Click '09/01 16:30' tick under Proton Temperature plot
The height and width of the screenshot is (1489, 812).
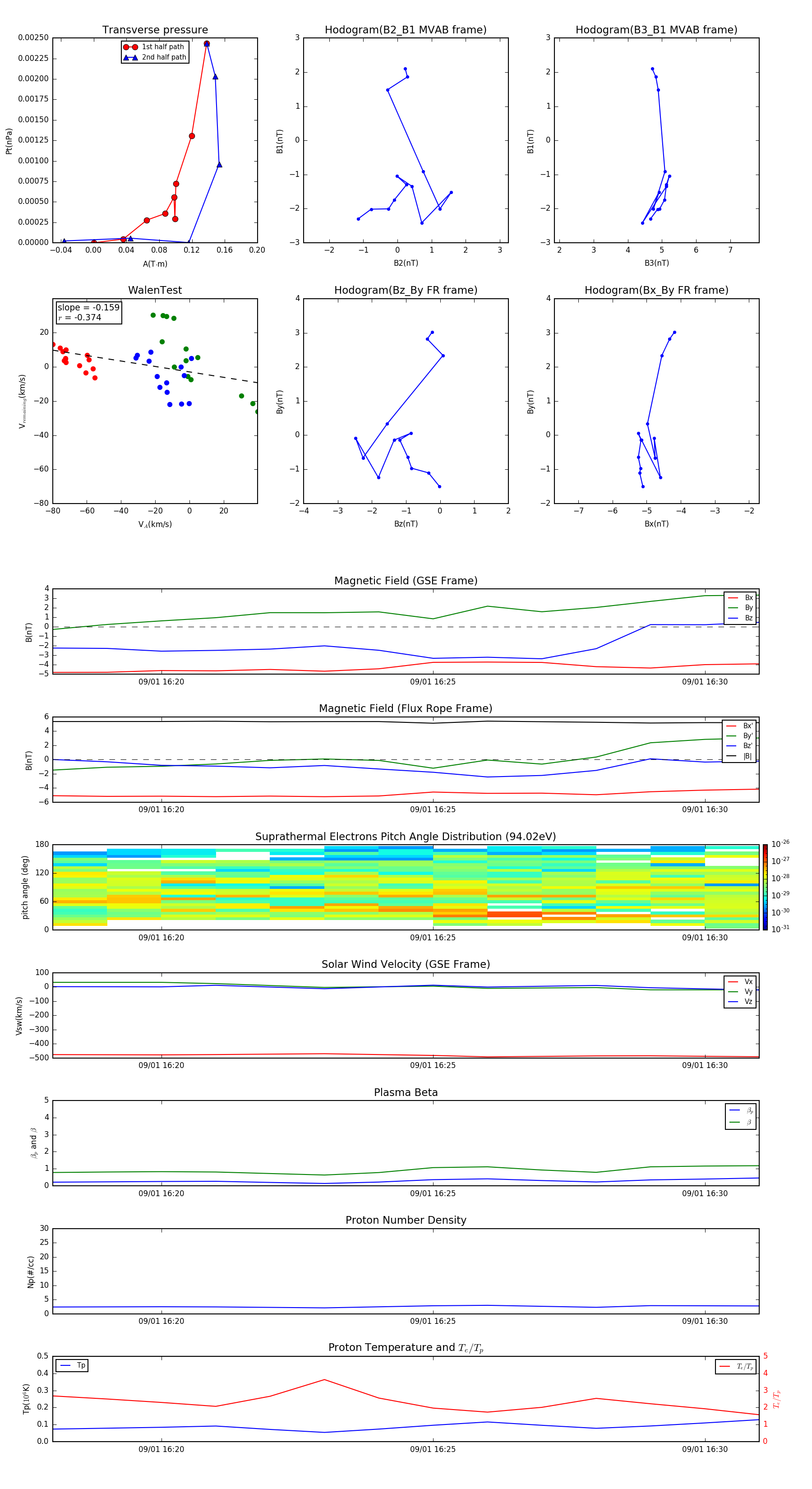pos(705,1449)
